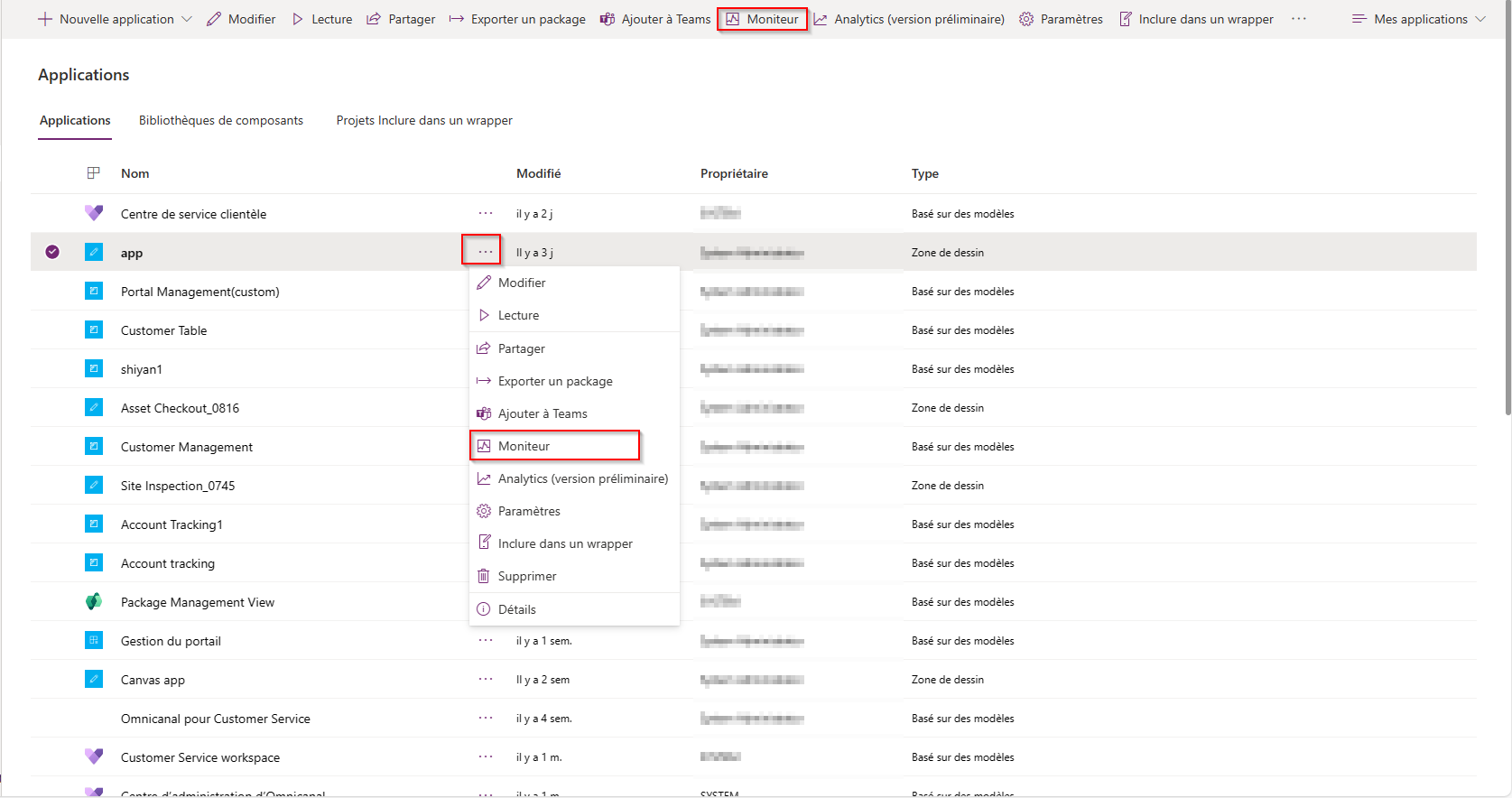
Task: Click Asset Checkout_0816 canvas app icon
Action: [94, 407]
